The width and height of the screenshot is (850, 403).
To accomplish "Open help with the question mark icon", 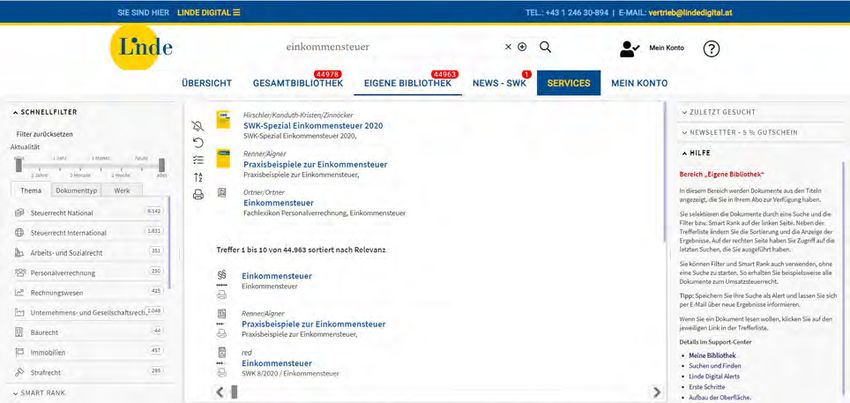I will (x=711, y=48).
